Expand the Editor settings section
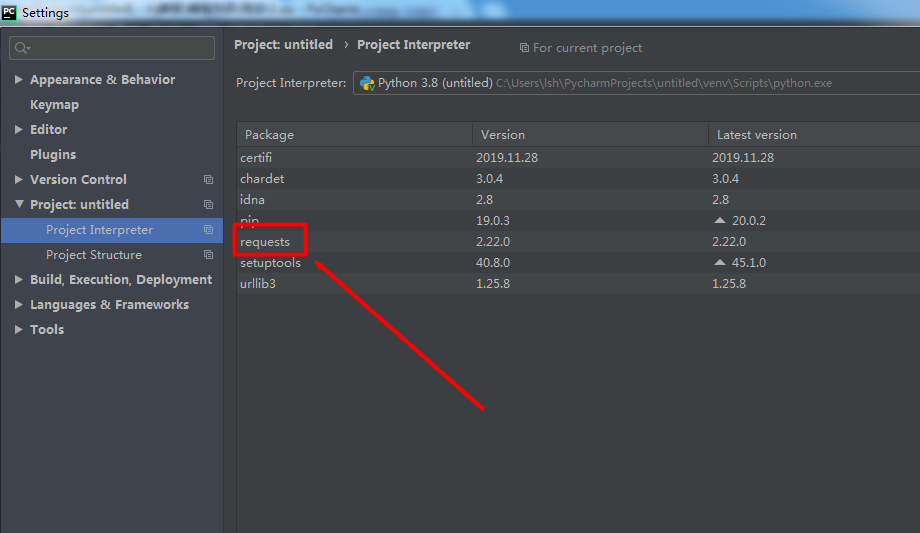920x533 pixels. (x=19, y=129)
